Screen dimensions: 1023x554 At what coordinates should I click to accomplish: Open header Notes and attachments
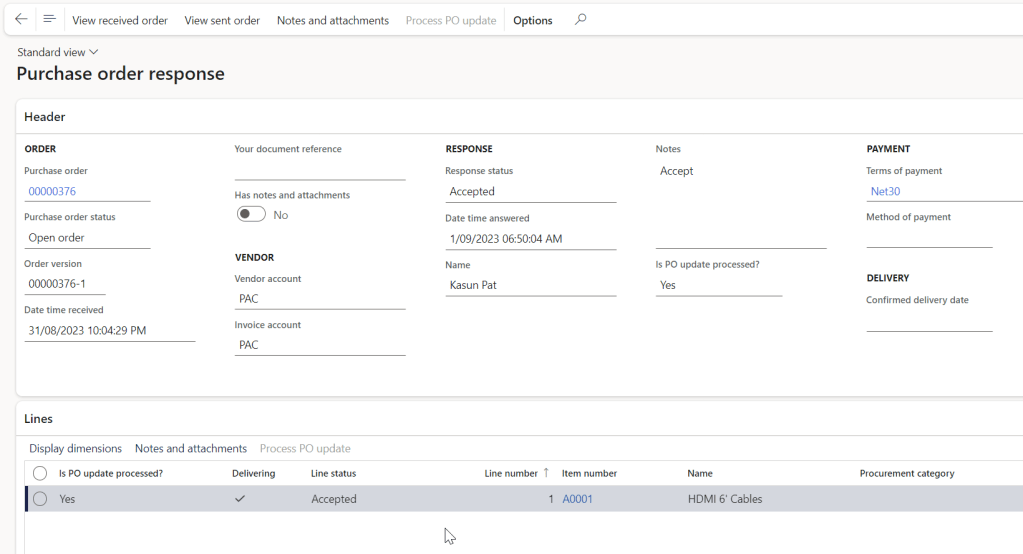pyautogui.click(x=332, y=20)
